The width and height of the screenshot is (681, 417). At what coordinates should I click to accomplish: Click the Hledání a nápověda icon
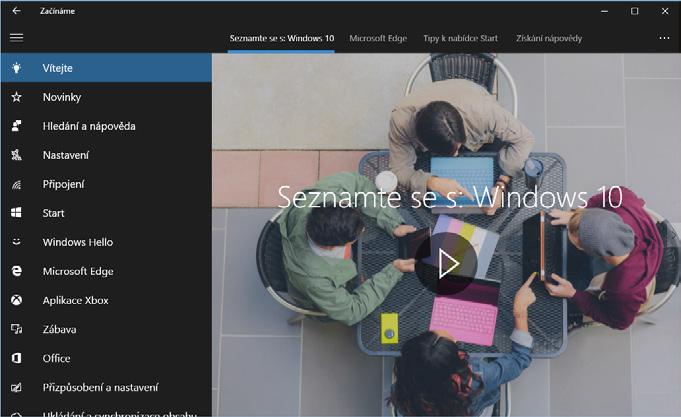coord(17,126)
